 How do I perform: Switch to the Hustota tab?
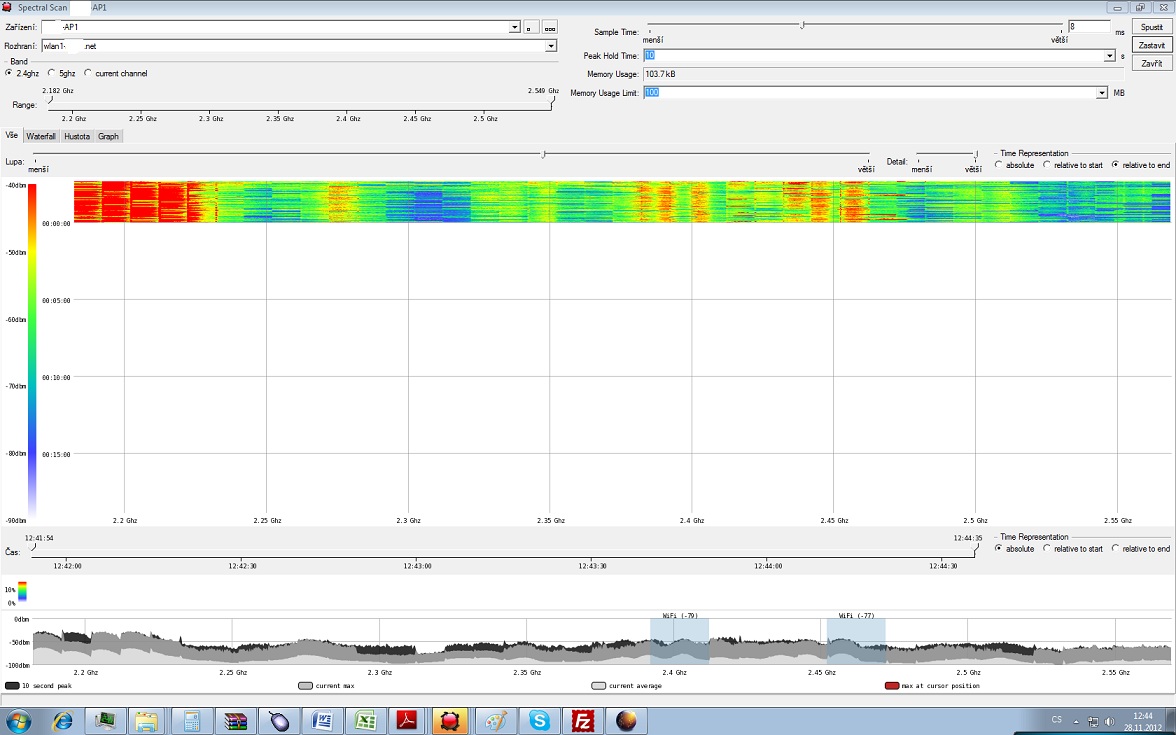pyautogui.click(x=76, y=136)
